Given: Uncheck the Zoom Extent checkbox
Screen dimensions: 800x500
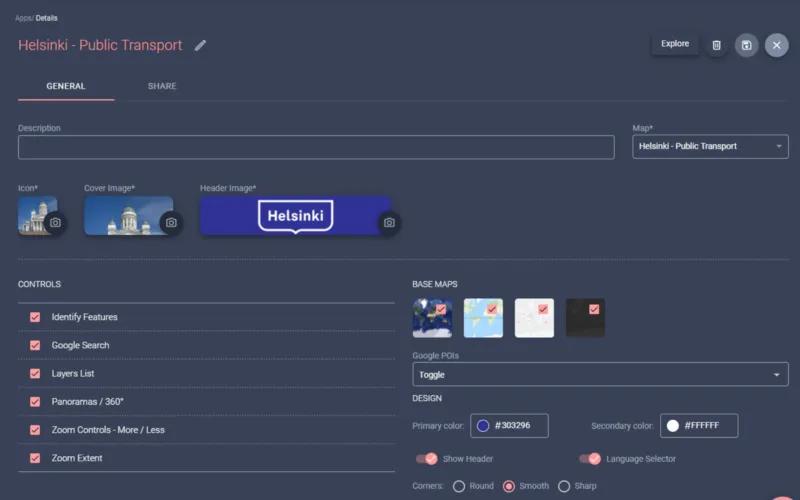Looking at the screenshot, I should coord(35,458).
